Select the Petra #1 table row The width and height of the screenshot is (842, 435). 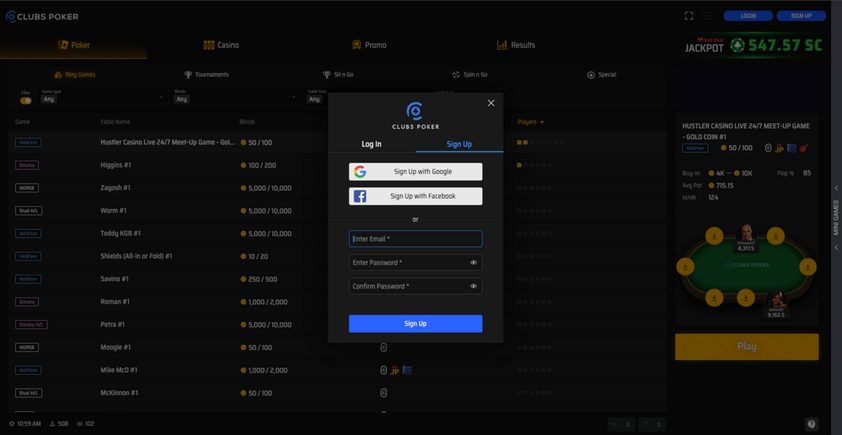(x=337, y=325)
